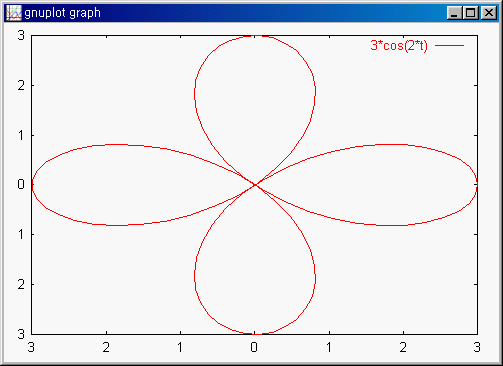Viewport: 503px width, 366px height.
Task: Click the upper 2 label on y-axis
Action: [21, 86]
